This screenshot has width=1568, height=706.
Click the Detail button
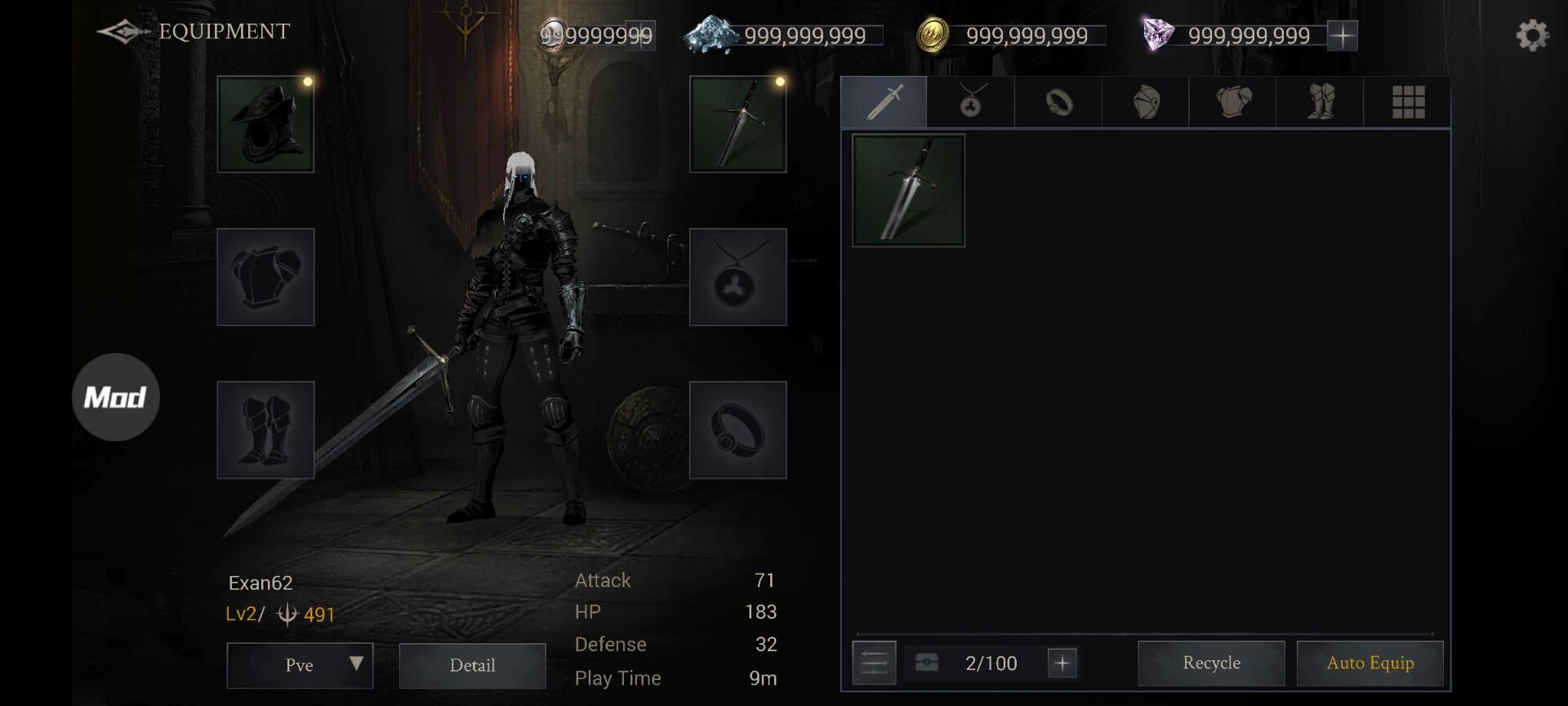pos(472,665)
